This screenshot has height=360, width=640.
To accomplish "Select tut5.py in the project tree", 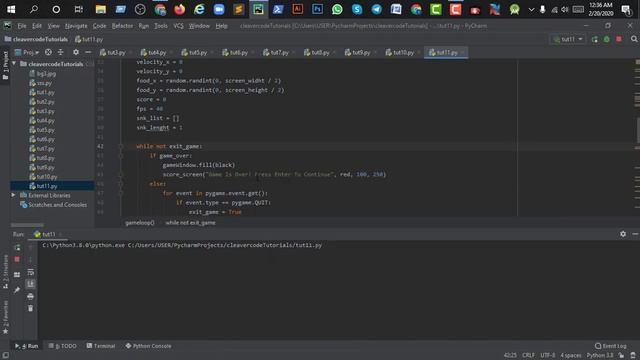I will tap(42, 130).
